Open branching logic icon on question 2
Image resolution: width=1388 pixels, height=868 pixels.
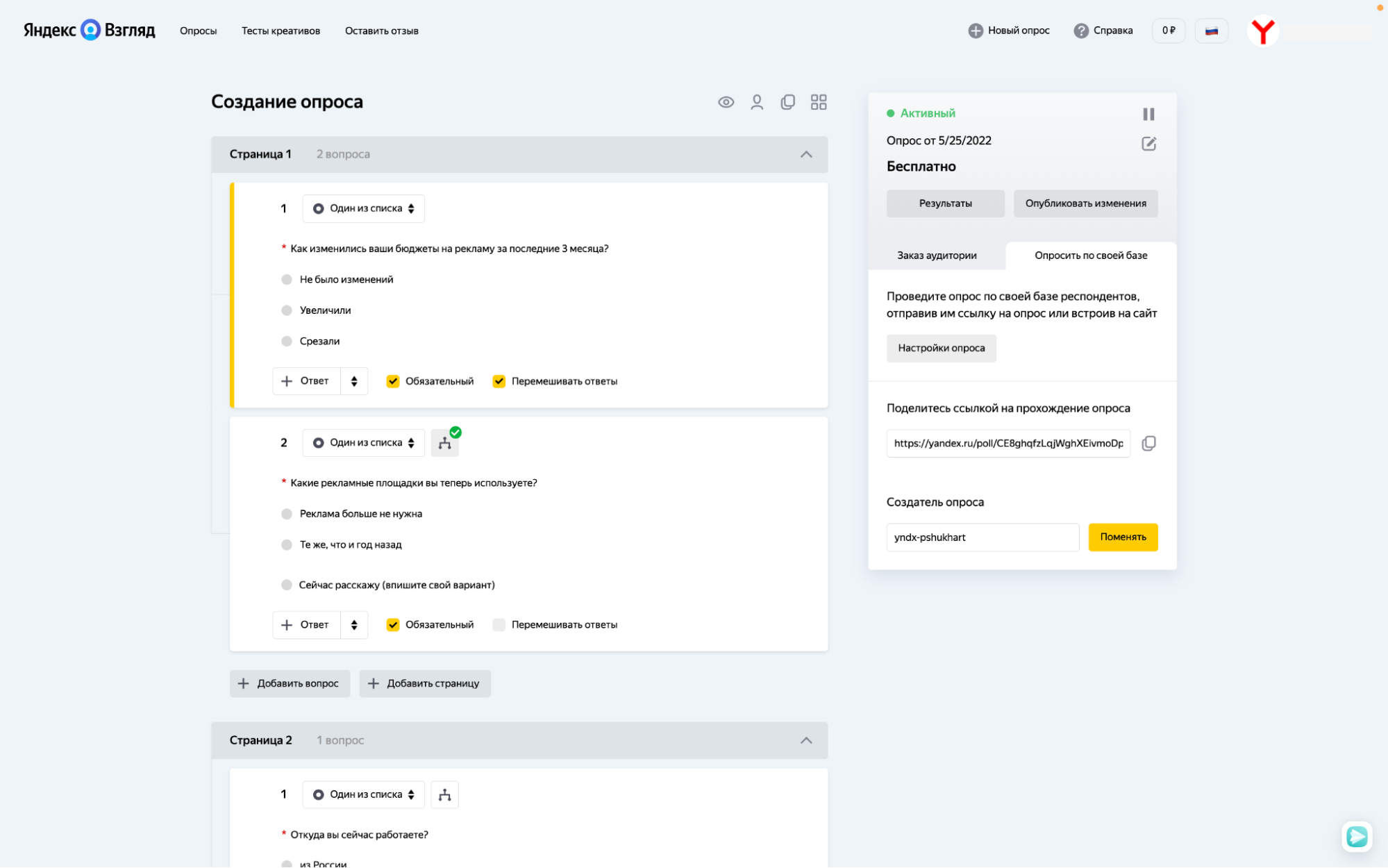pyautogui.click(x=445, y=443)
